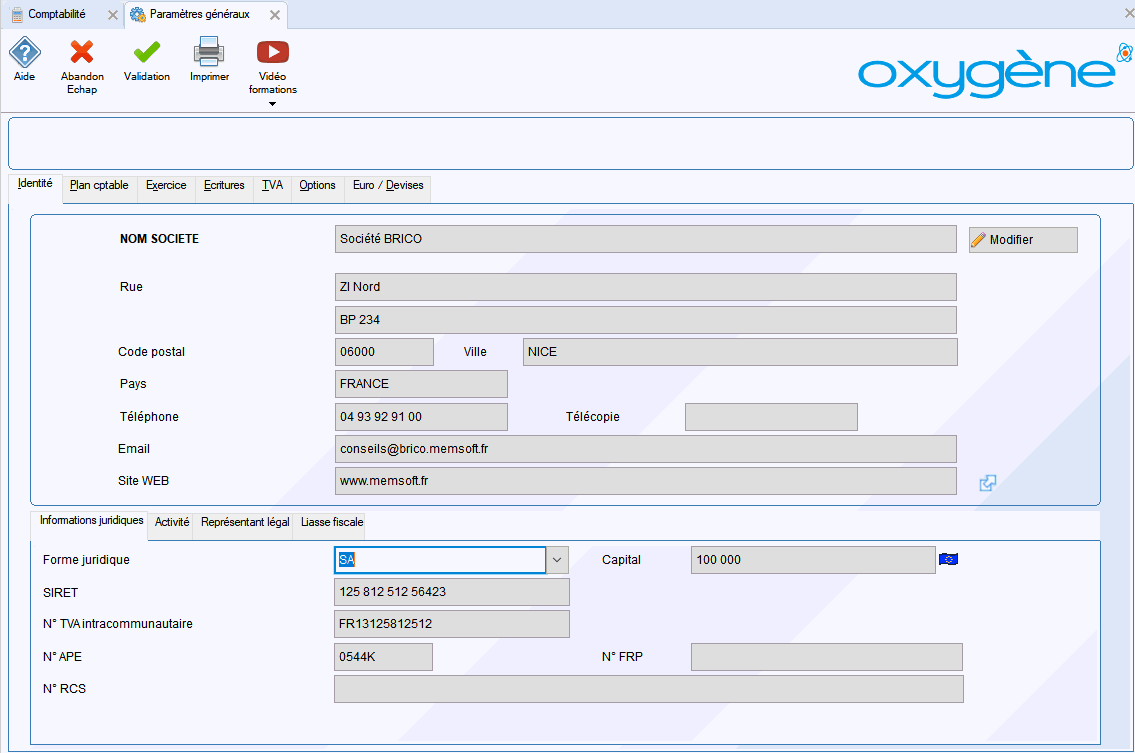Click the Imprimer printer icon
Image resolution: width=1135 pixels, height=753 pixels.
pyautogui.click(x=209, y=52)
